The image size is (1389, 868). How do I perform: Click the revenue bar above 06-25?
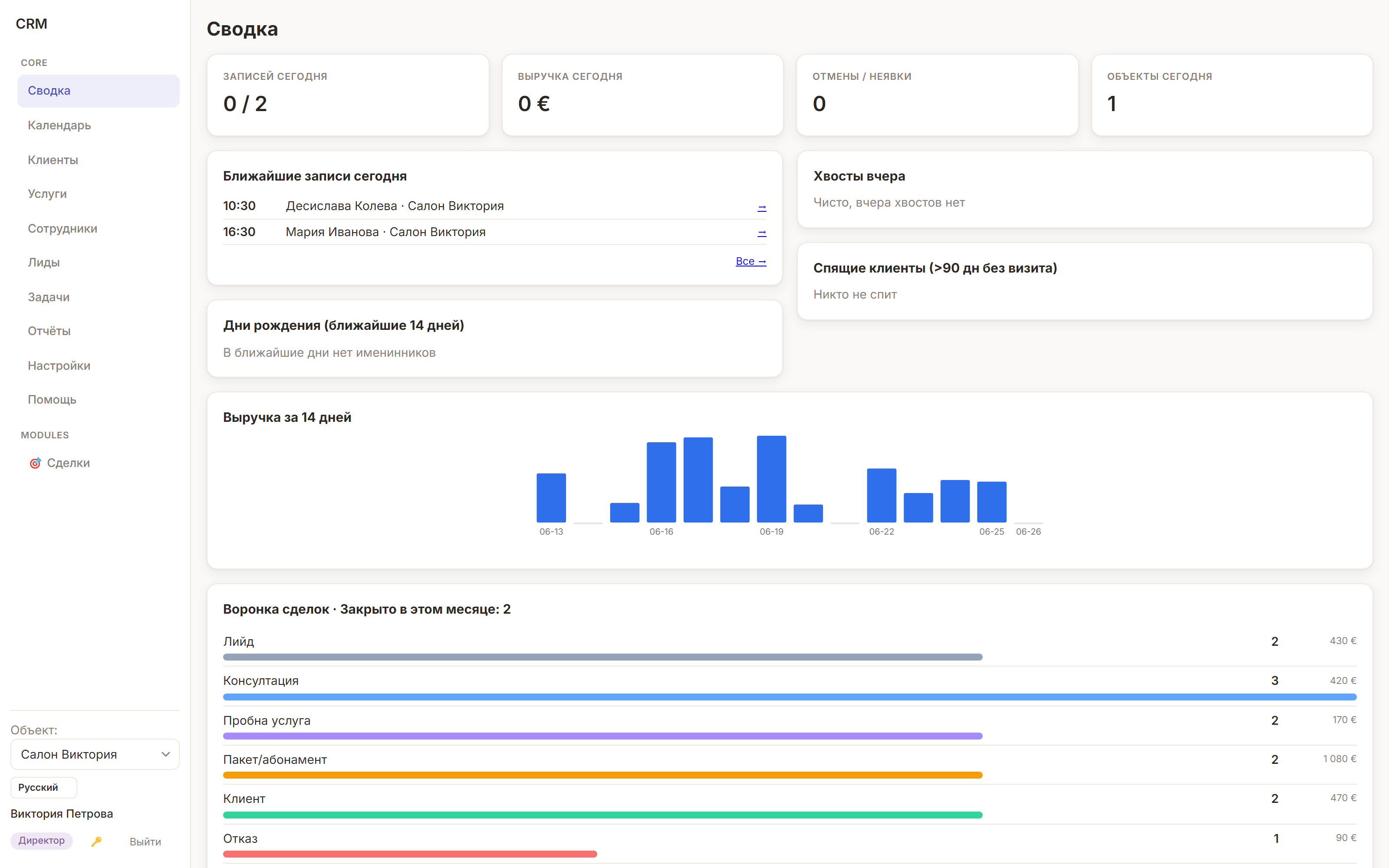992,502
